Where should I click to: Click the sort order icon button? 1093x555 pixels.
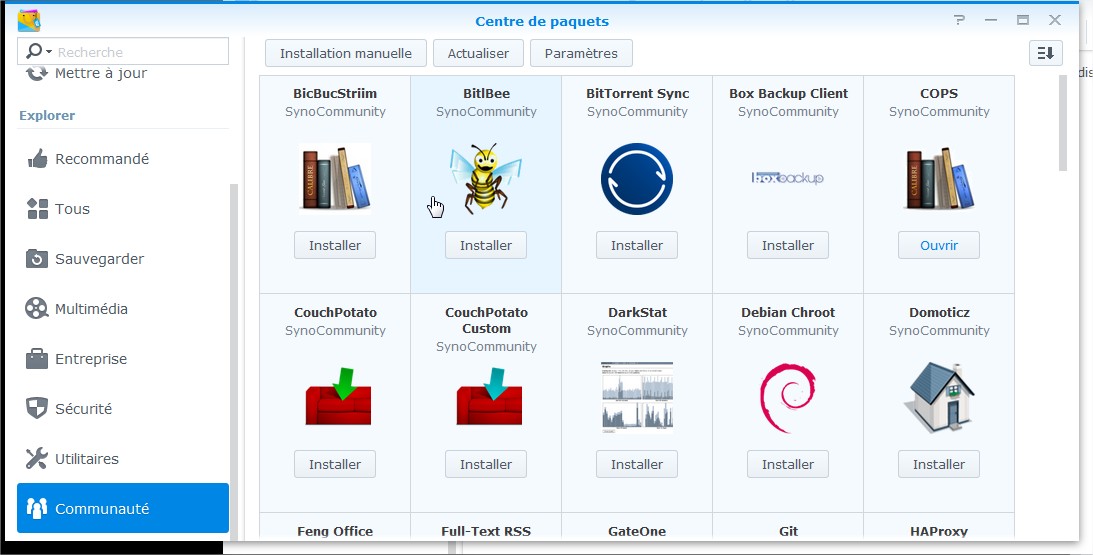click(x=1046, y=53)
